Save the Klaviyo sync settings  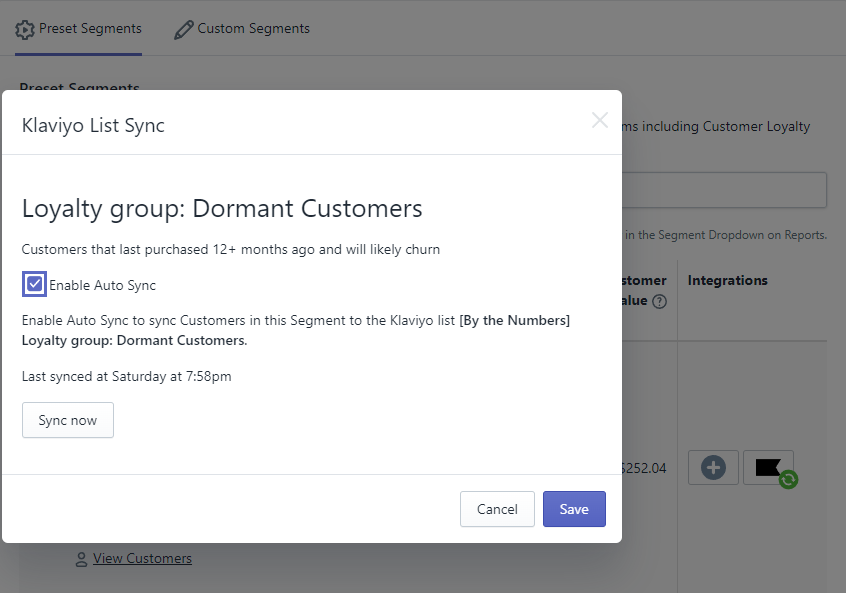coord(574,509)
